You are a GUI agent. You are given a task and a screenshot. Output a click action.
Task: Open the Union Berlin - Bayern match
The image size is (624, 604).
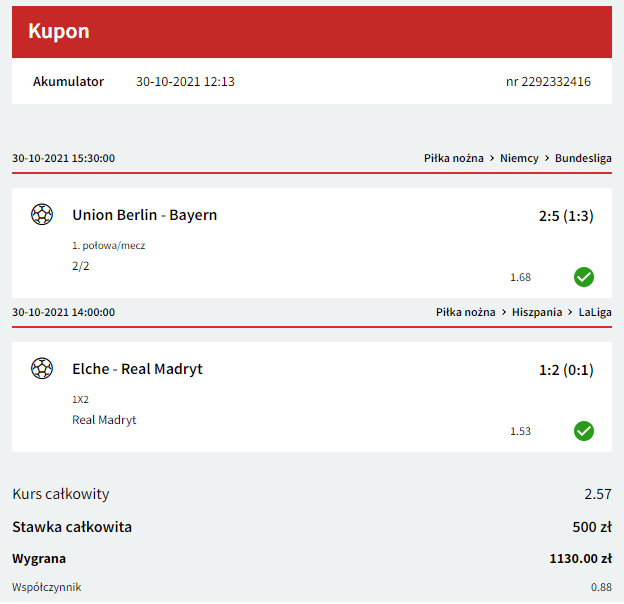[144, 215]
